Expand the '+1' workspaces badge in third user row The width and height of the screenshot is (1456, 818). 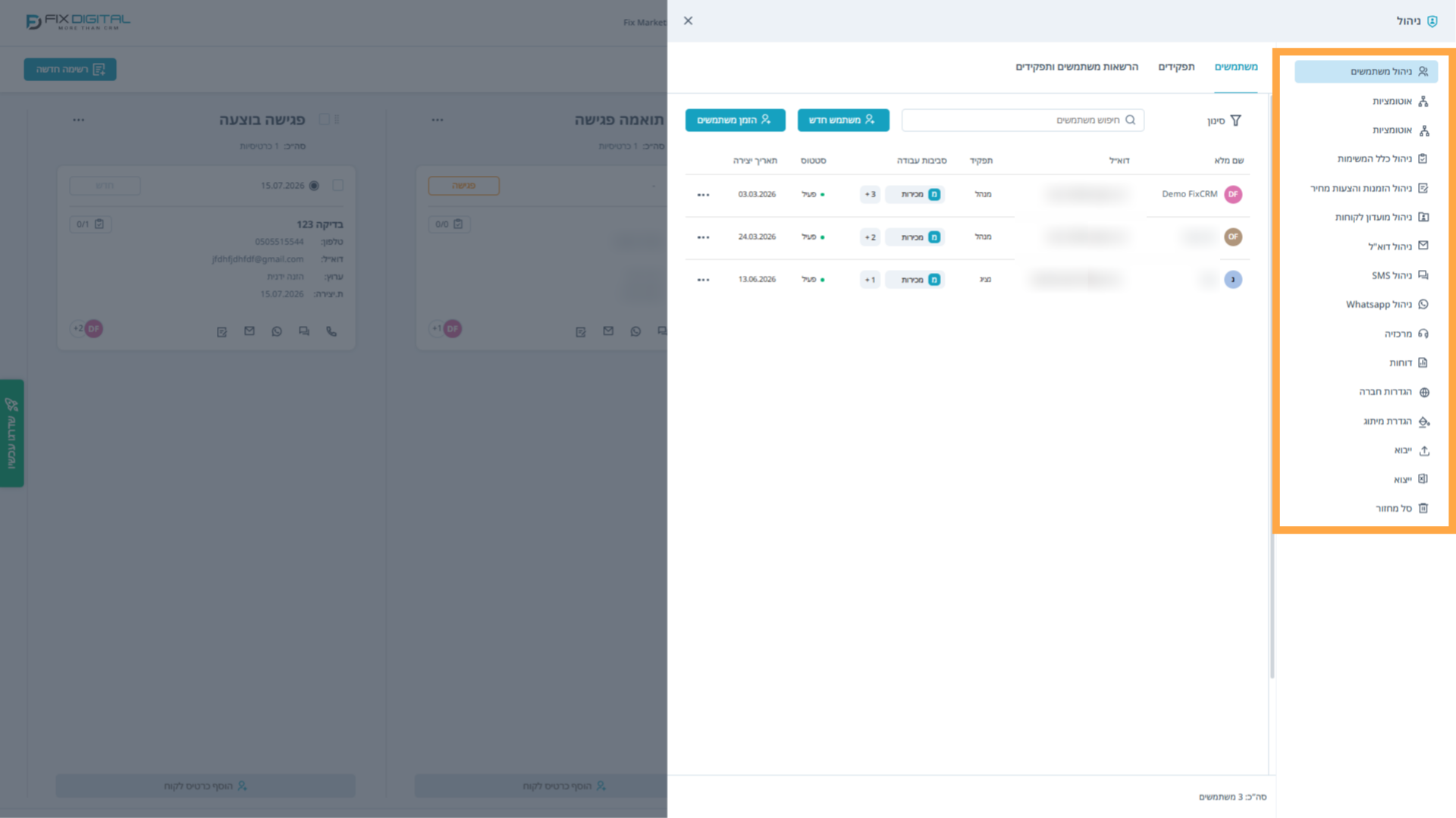point(871,280)
